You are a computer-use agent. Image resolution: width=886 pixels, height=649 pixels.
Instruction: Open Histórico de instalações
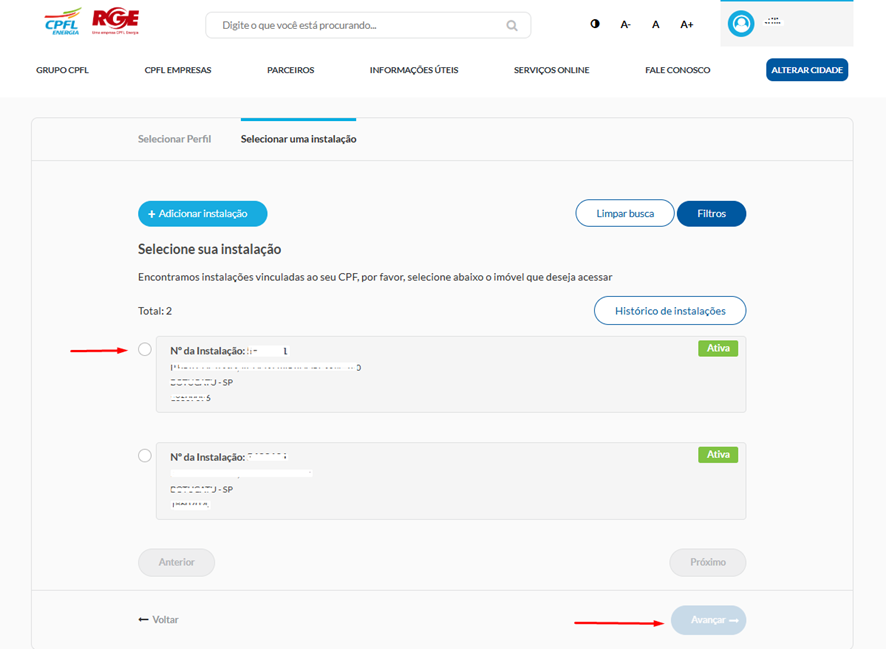[x=669, y=311]
